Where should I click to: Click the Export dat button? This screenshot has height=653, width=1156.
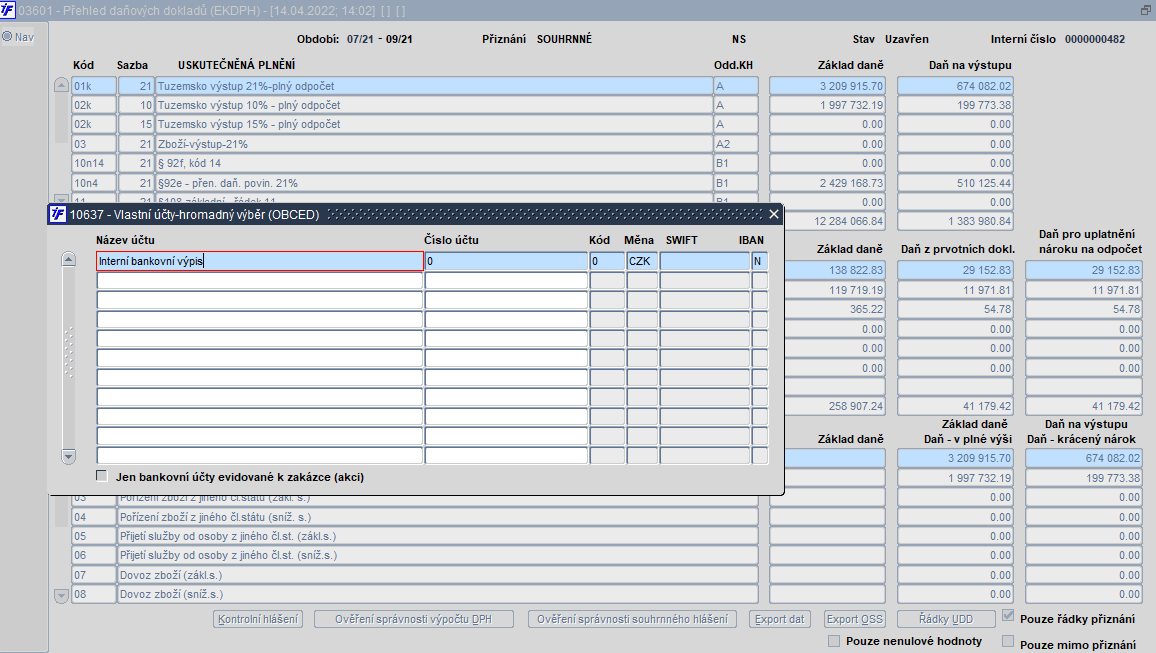pos(779,619)
